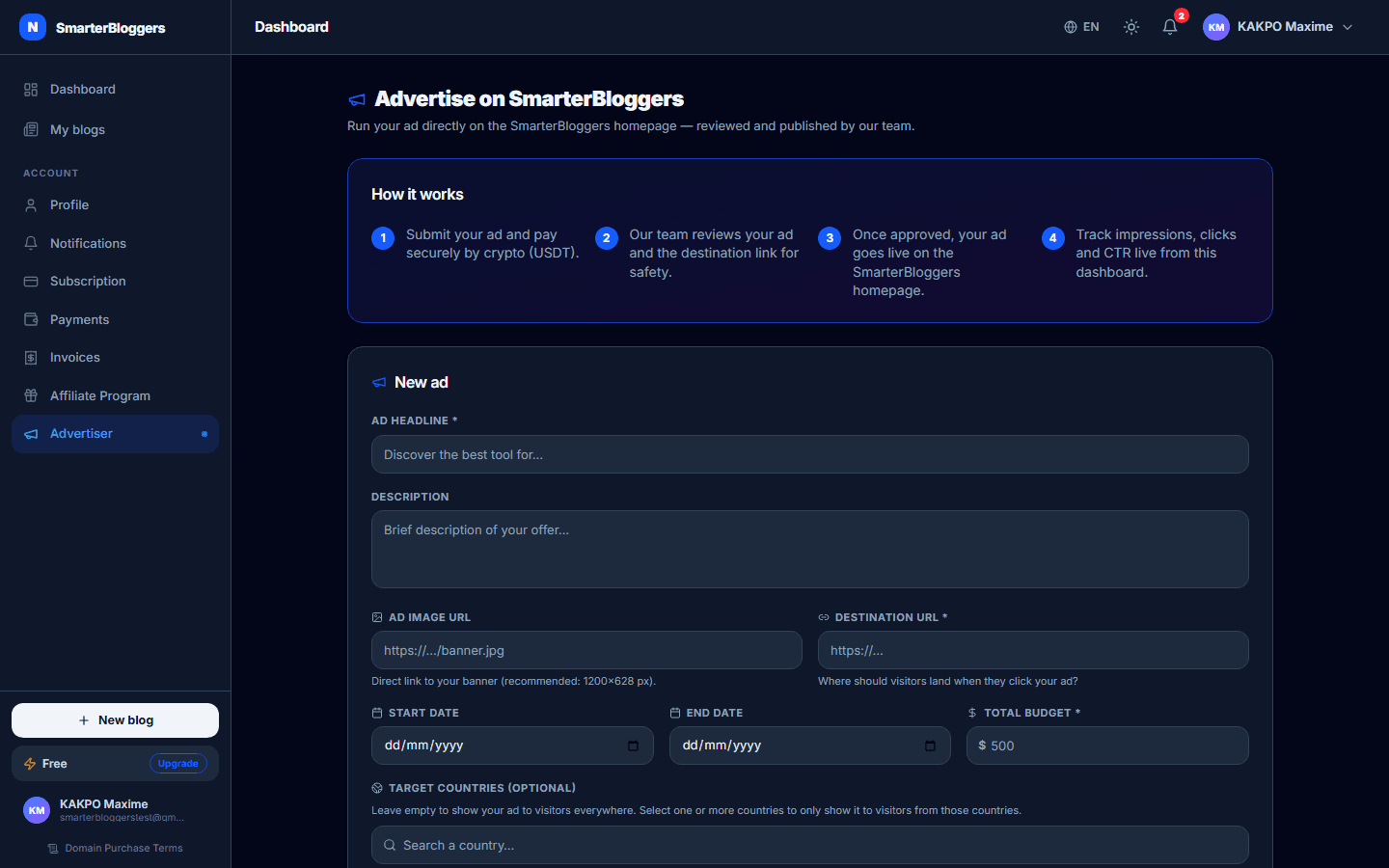Click the Advertiser megaphone icon in sidebar
This screenshot has height=868, width=1389.
click(31, 434)
